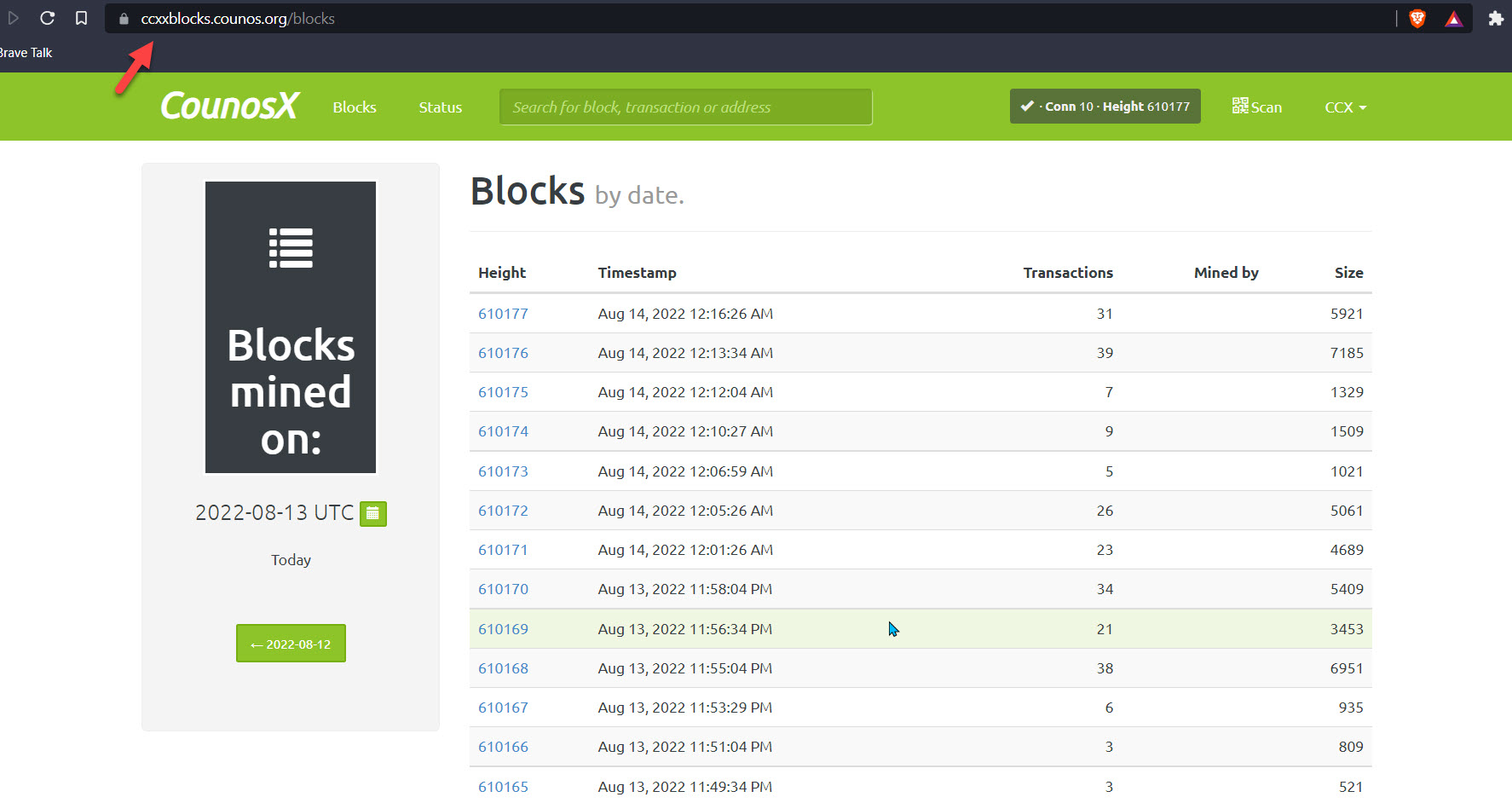Click the blocks list icon in sidebar

click(291, 248)
